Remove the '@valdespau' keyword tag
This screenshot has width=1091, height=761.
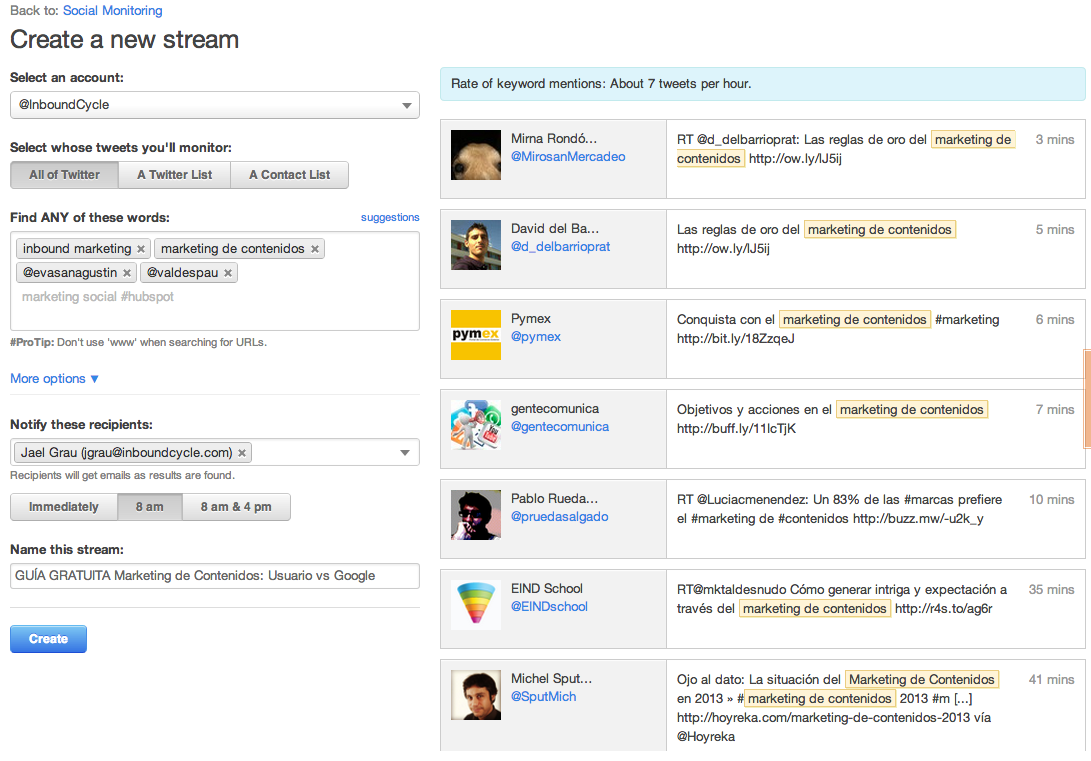pos(228,273)
